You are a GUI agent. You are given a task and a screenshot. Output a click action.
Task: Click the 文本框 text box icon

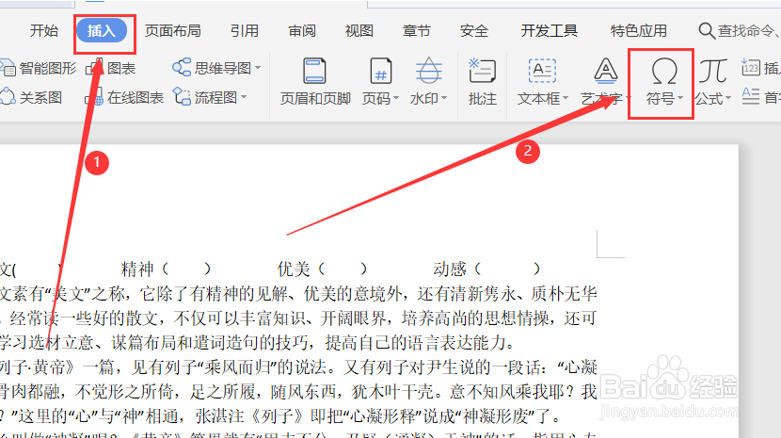click(542, 71)
